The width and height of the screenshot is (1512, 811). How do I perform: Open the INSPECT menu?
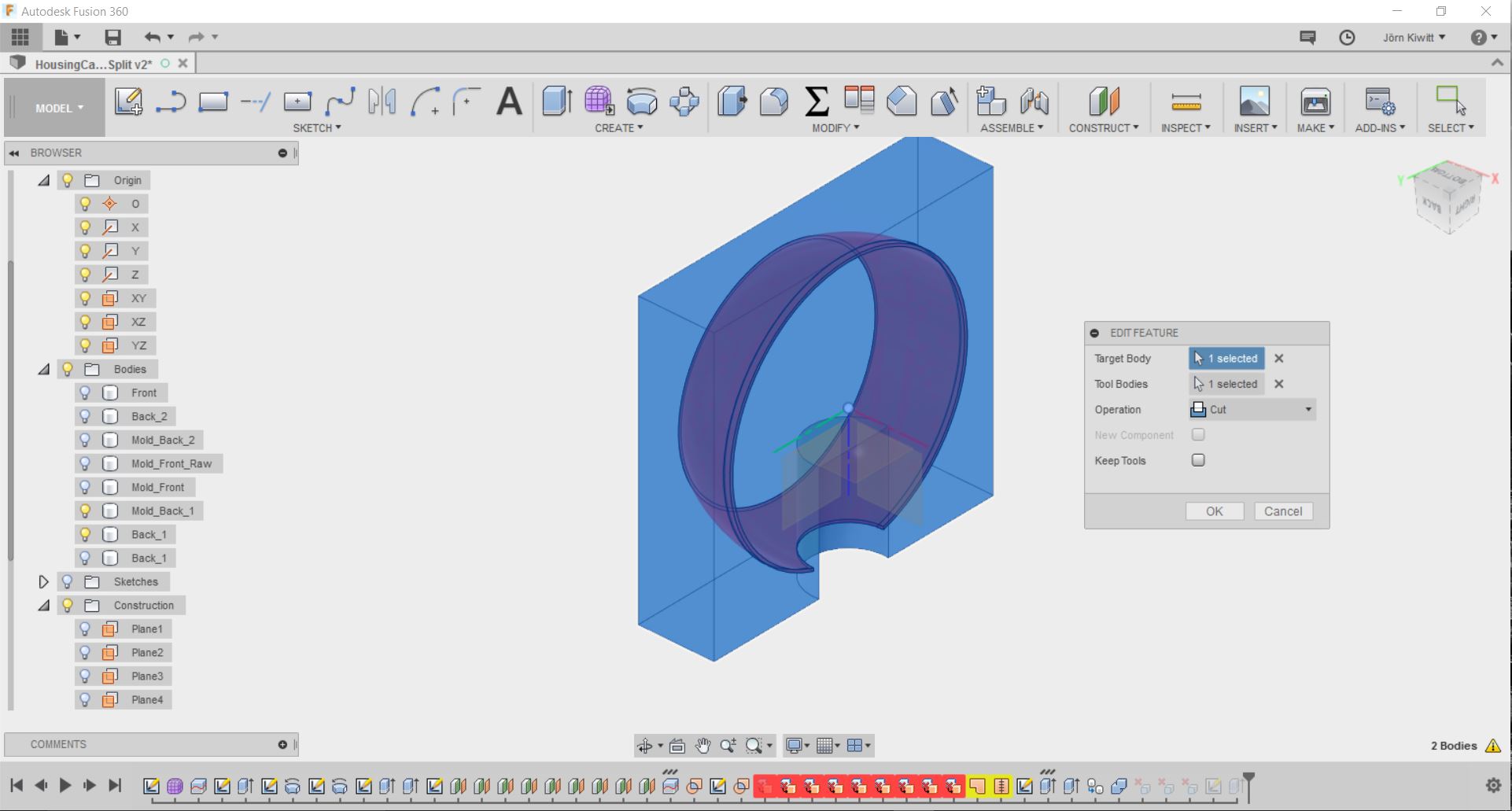1186,127
